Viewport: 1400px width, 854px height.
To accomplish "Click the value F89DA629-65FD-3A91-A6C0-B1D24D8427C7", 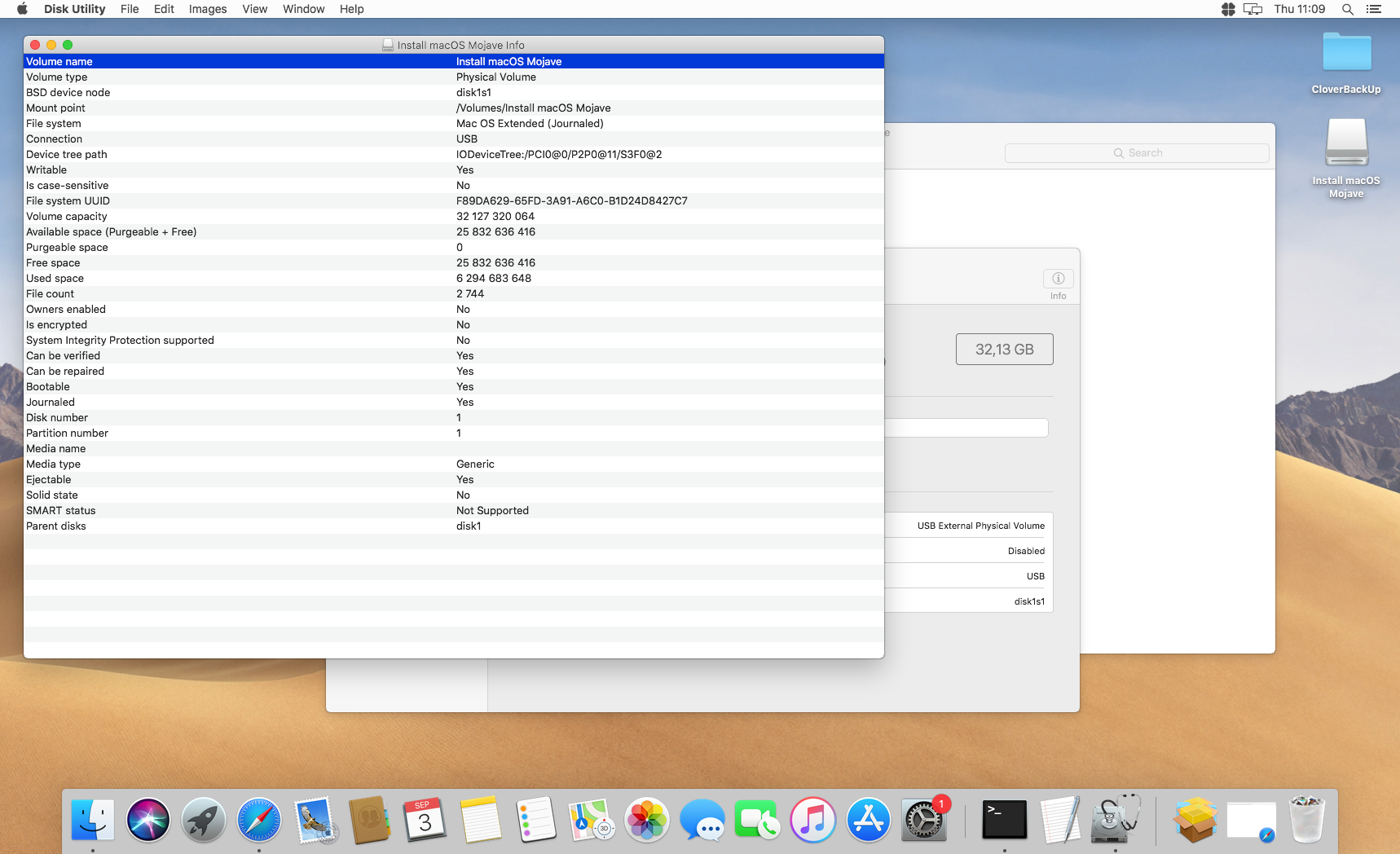I will click(572, 200).
